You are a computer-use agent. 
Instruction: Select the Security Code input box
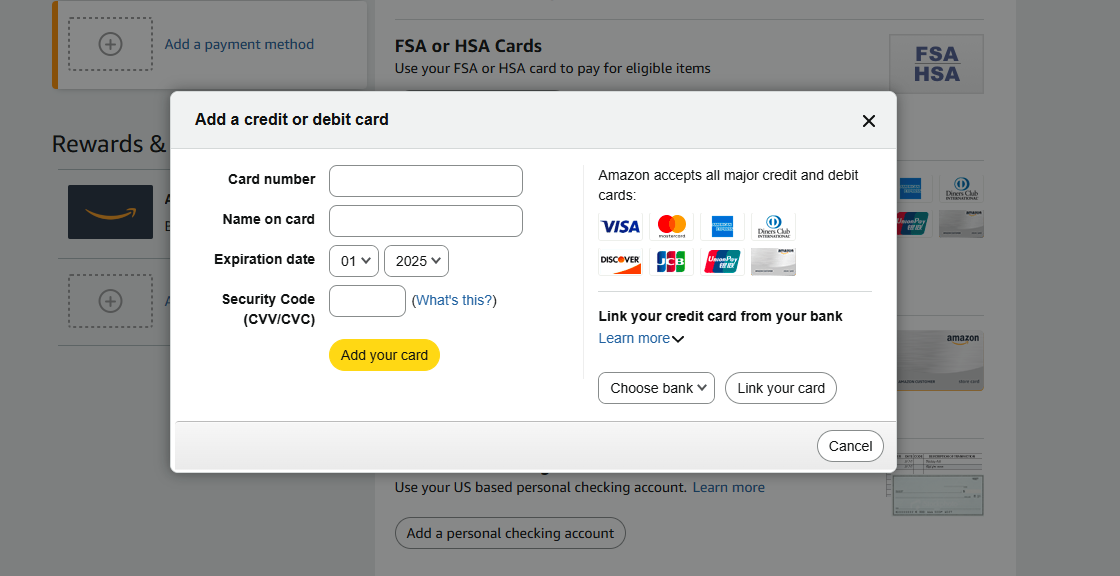[367, 301]
